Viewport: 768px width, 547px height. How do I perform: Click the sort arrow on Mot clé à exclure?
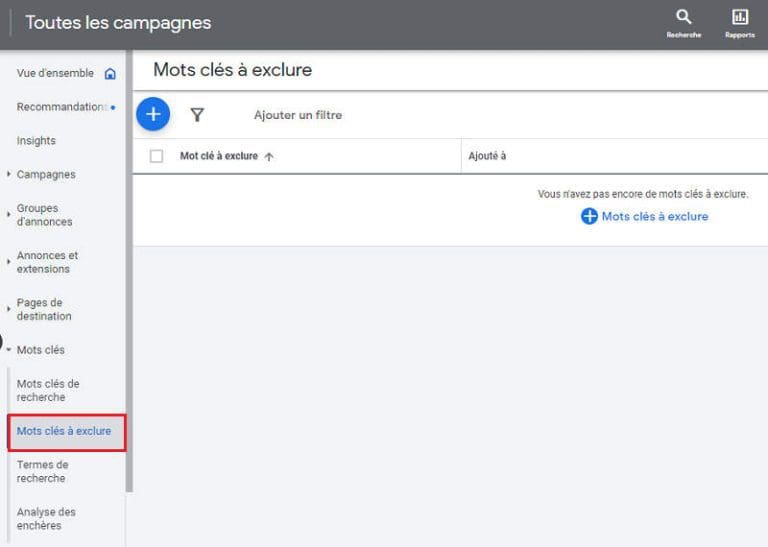[x=269, y=157]
